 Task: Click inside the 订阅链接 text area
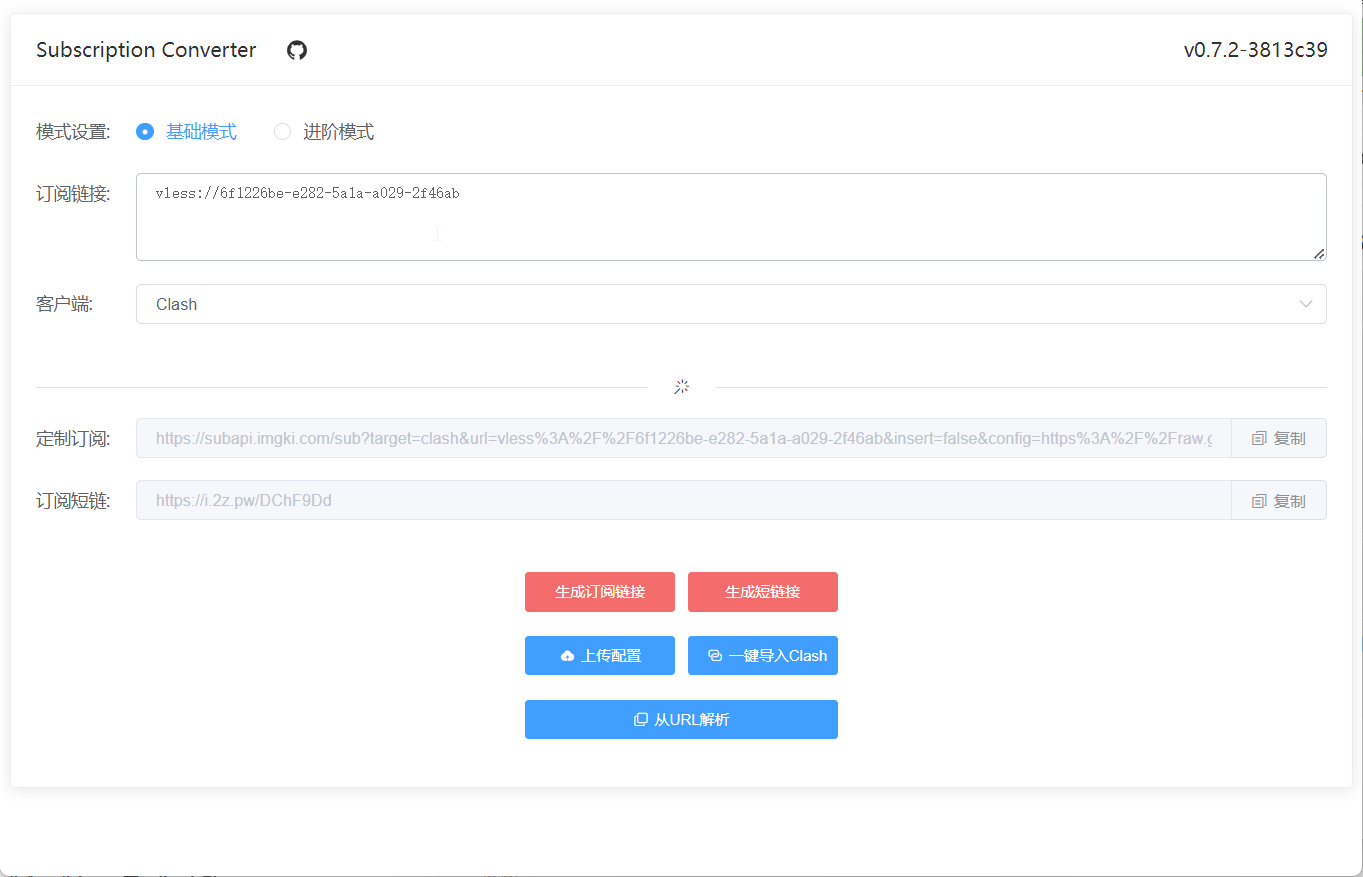731,217
